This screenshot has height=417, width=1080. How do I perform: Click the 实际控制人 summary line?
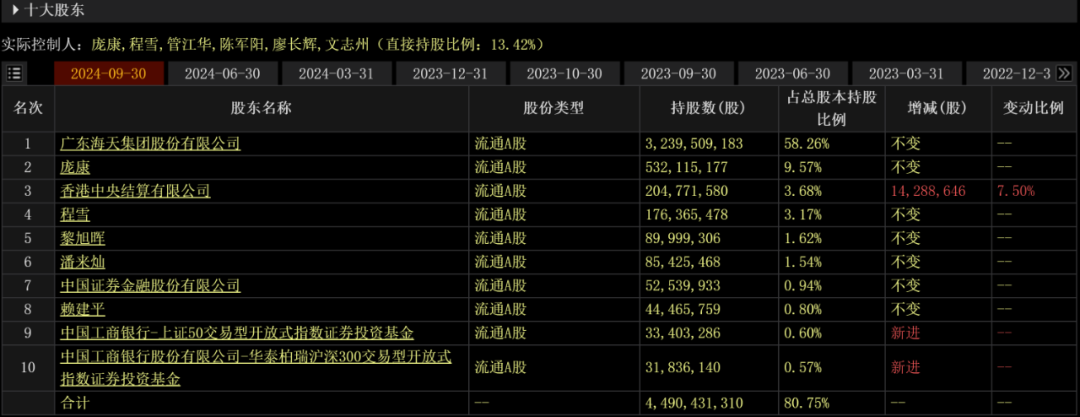point(273,45)
